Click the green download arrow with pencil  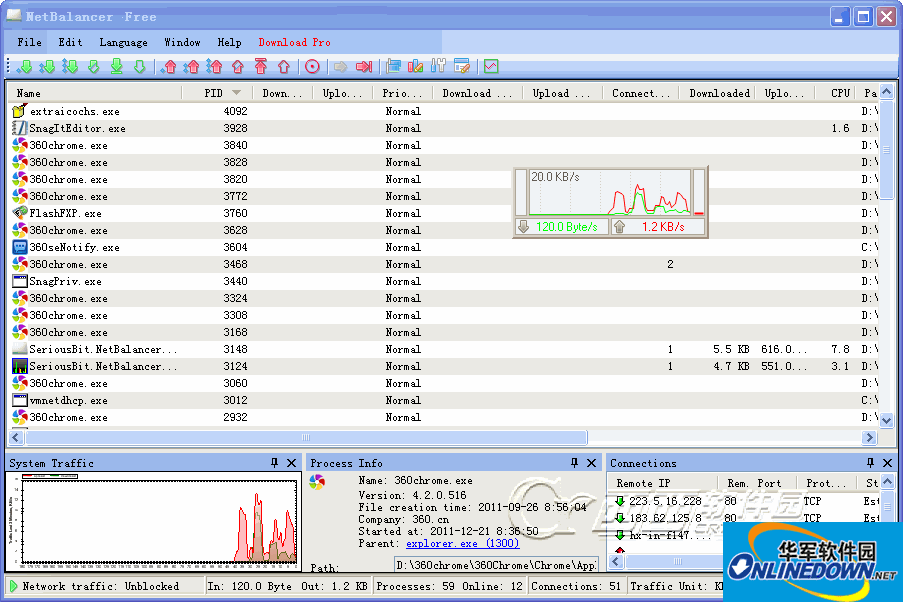tap(93, 67)
